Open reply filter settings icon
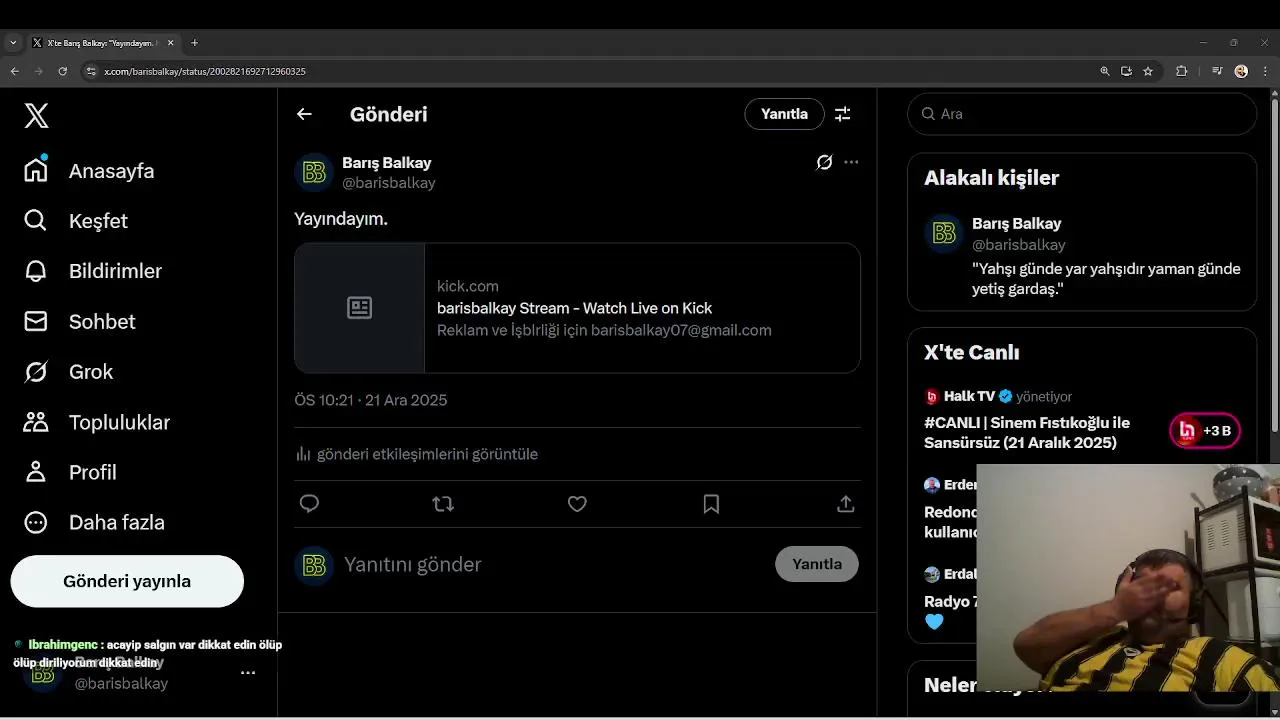Image resolution: width=1280 pixels, height=720 pixels. tap(843, 114)
